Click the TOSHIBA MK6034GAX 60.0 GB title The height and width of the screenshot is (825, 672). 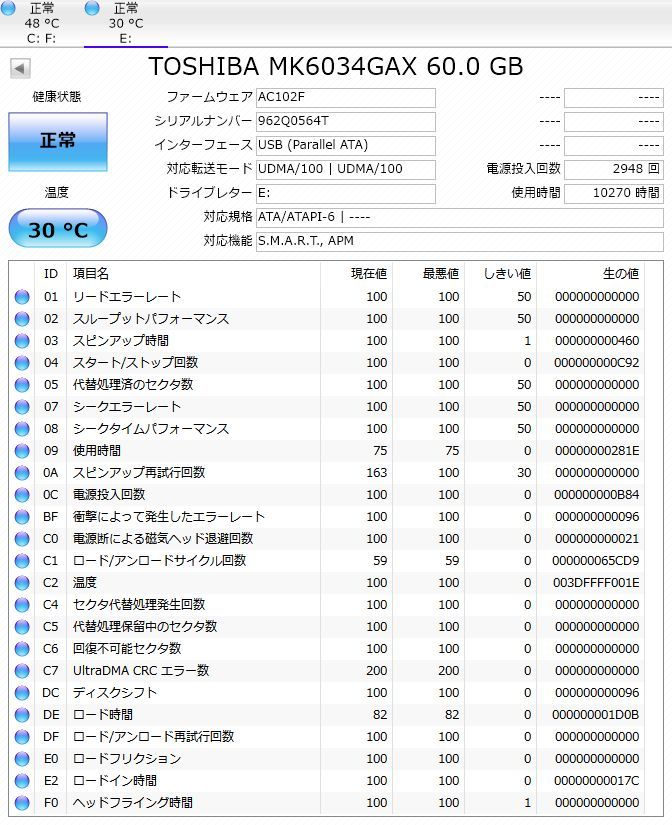pyautogui.click(x=336, y=67)
